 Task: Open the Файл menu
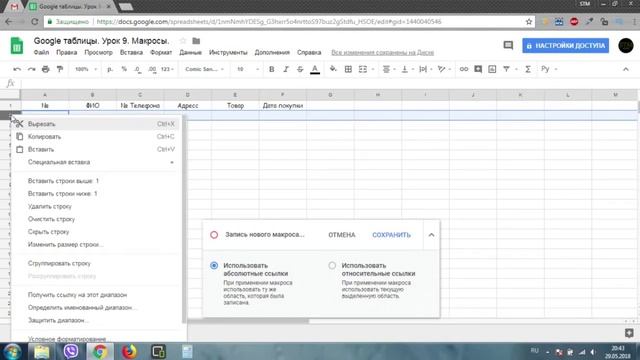point(41,53)
